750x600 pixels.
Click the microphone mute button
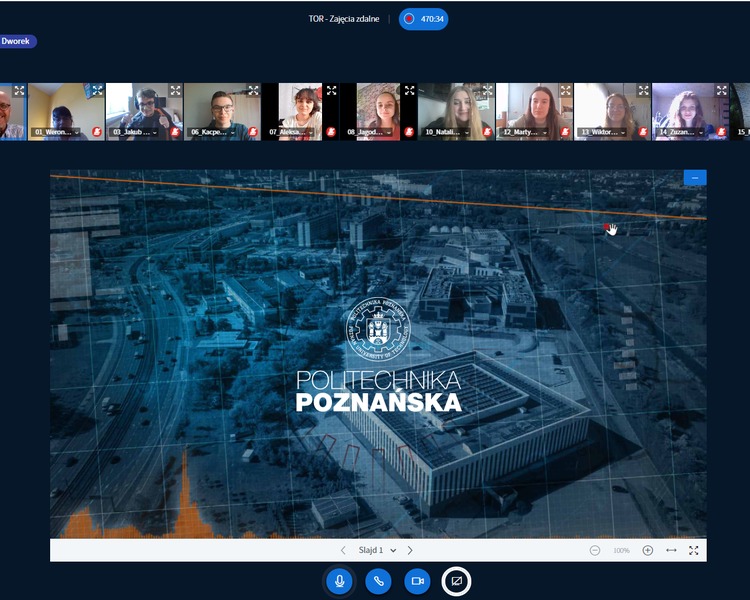(340, 581)
